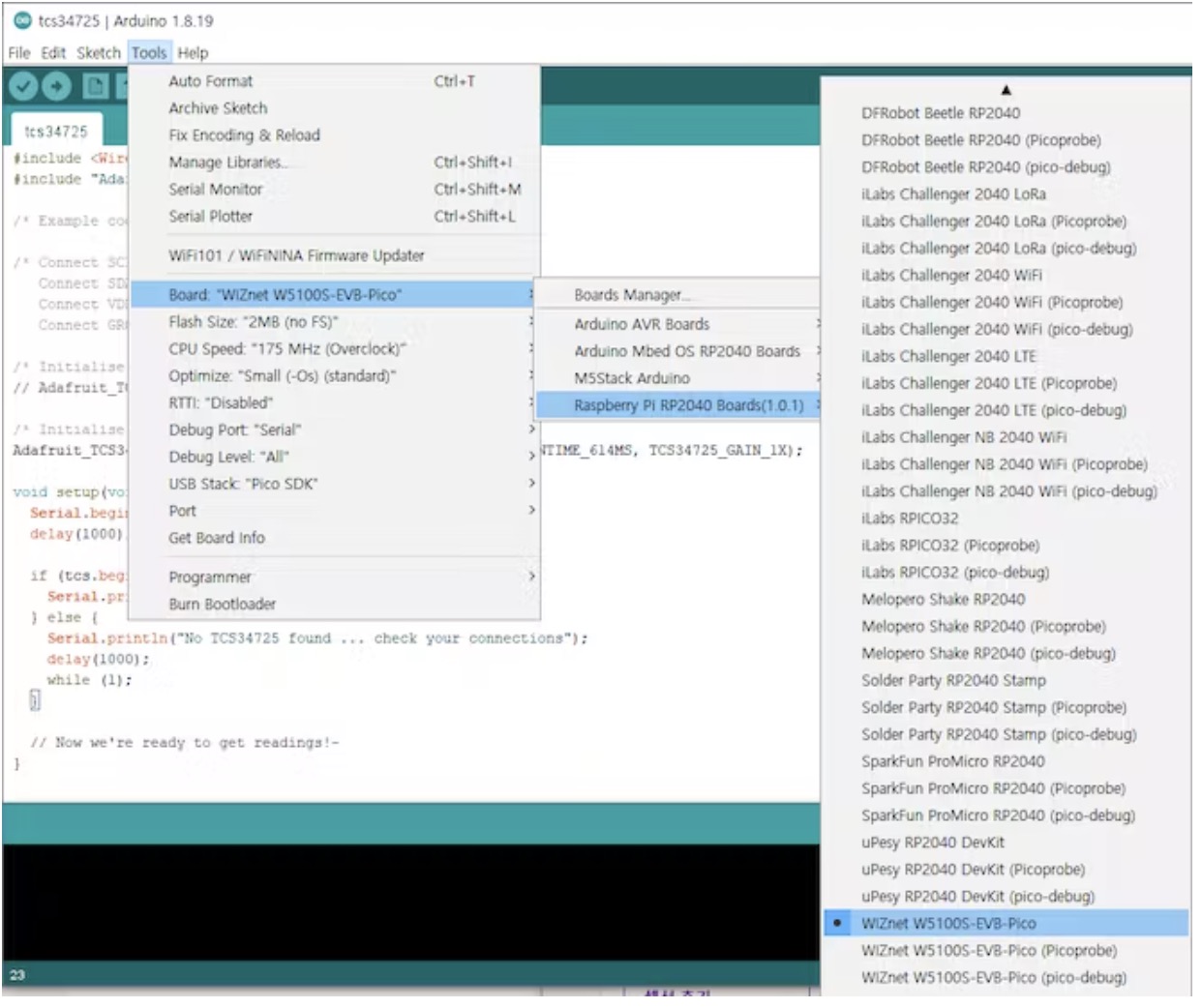Select the checked WIZnet W5100S-EVB-Pico board
The height and width of the screenshot is (1008, 1202).
[x=948, y=924]
